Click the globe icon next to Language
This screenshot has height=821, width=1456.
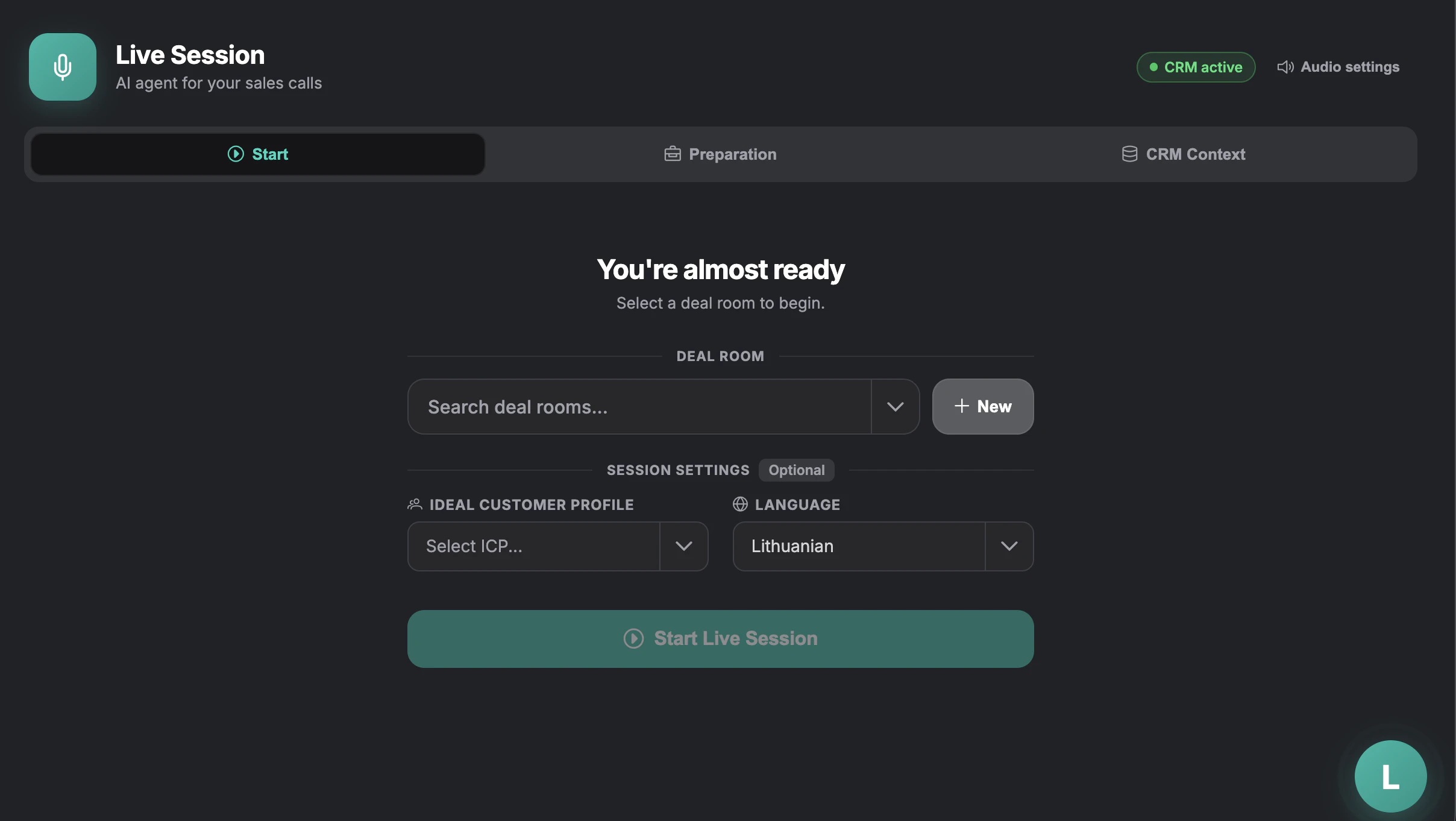tap(741, 505)
